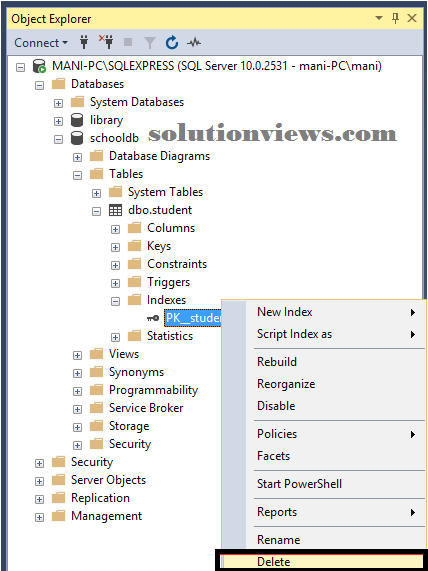The width and height of the screenshot is (428, 571).
Task: Open Activity Monitor pulse icon
Action: pyautogui.click(x=194, y=43)
